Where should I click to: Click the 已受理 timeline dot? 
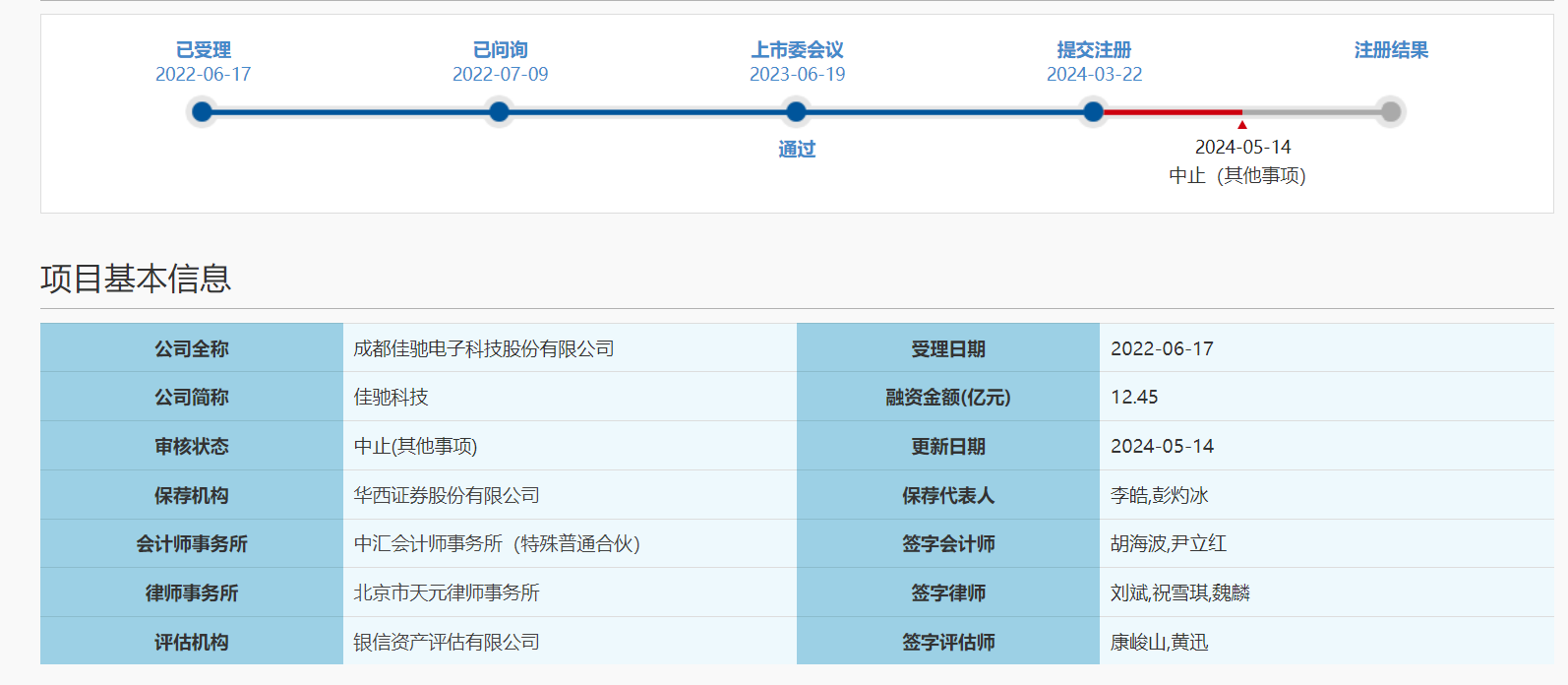(203, 112)
